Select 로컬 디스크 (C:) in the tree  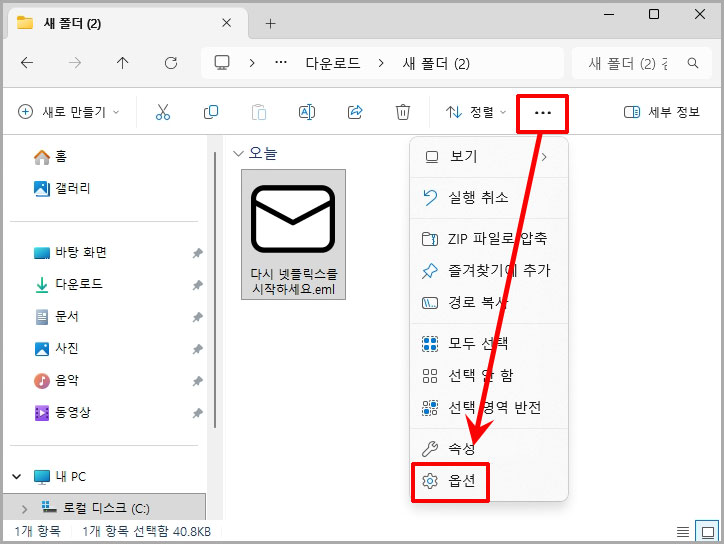click(106, 508)
